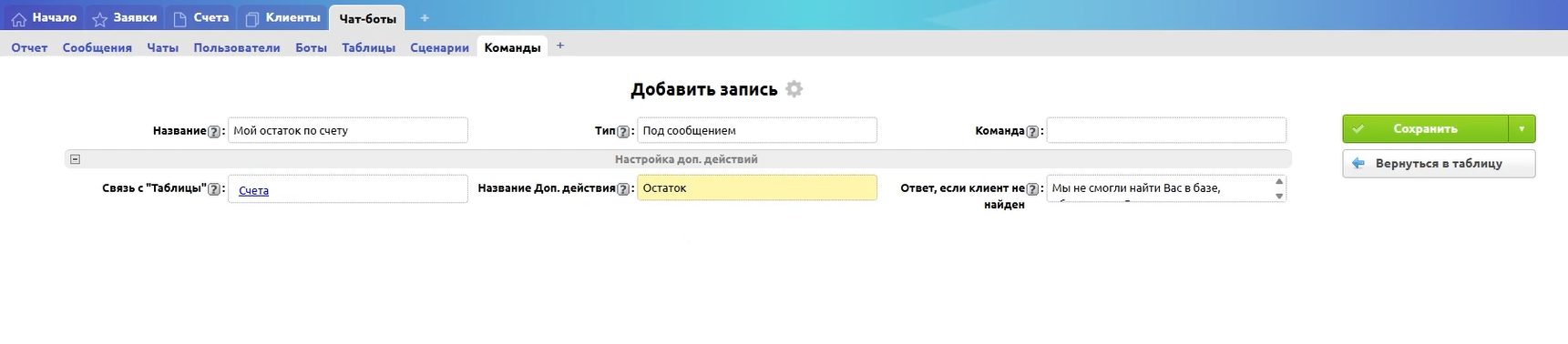
Task: Open the Клиенты tab
Action: tap(283, 17)
